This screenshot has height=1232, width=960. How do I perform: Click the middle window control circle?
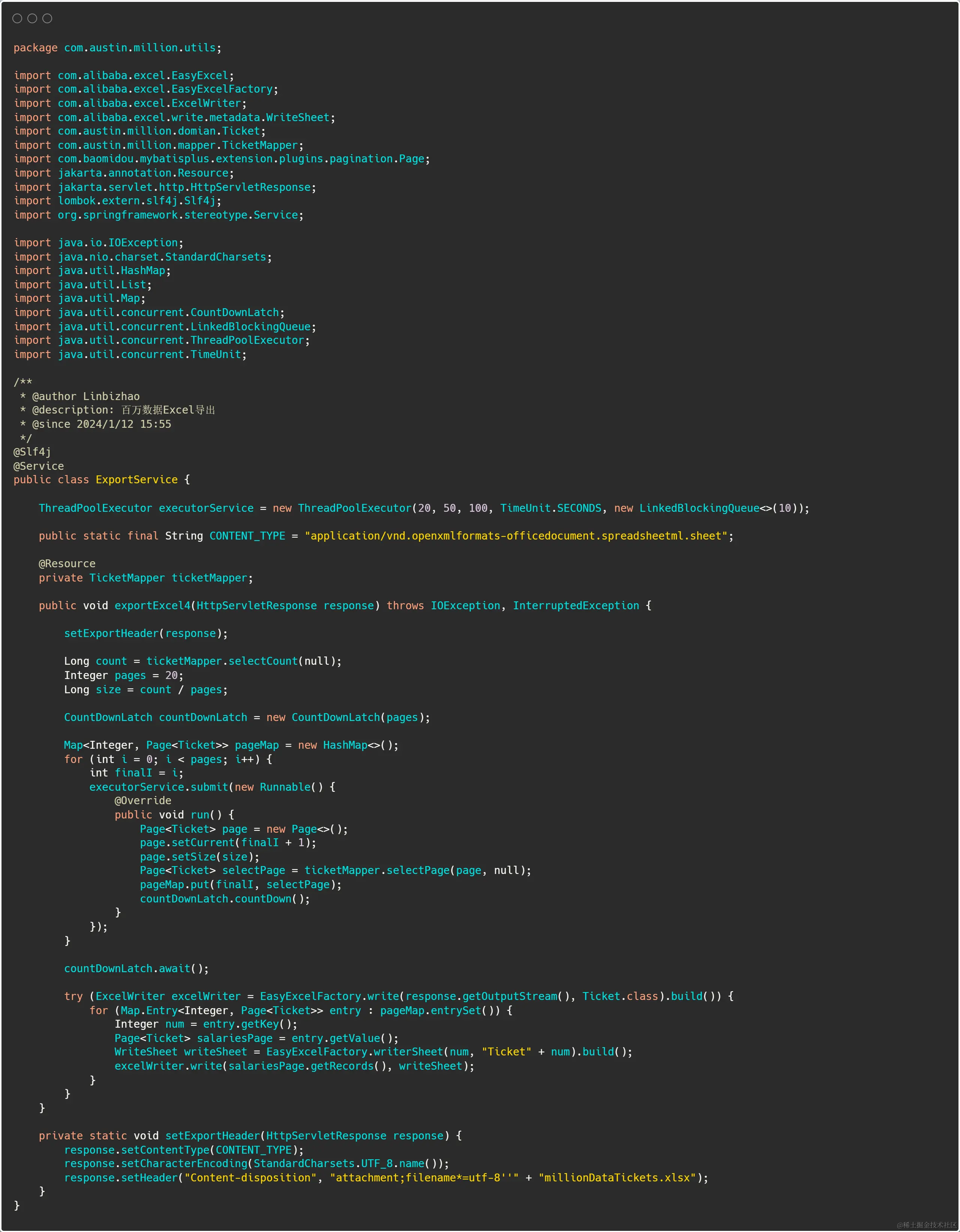(32, 19)
